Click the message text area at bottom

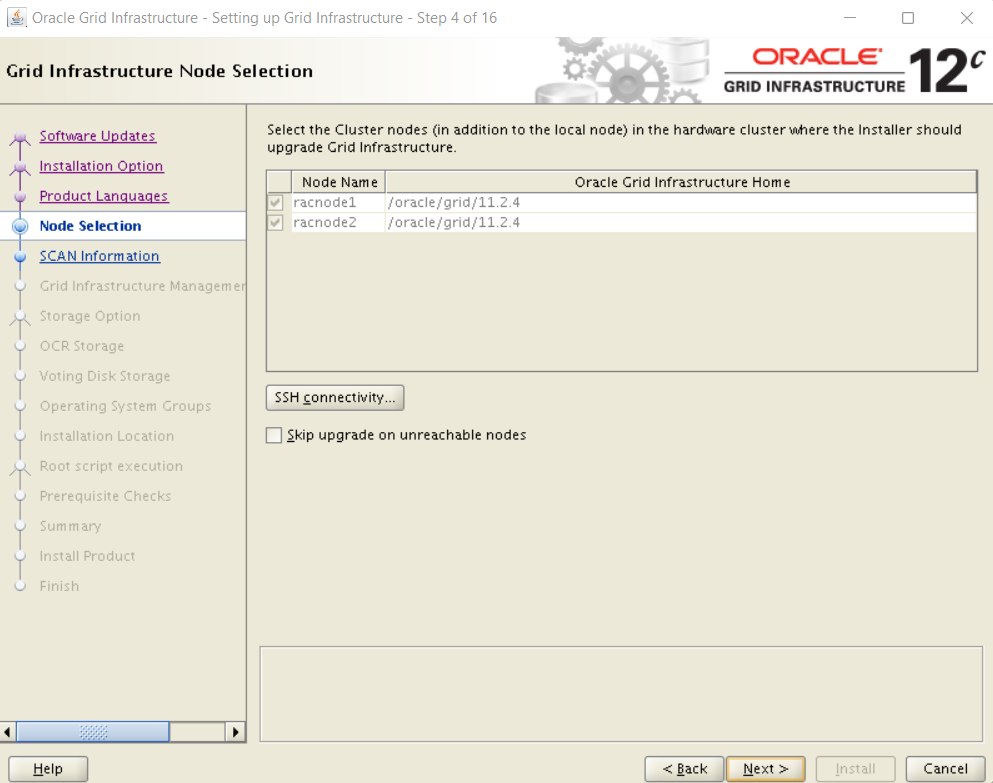[621, 694]
